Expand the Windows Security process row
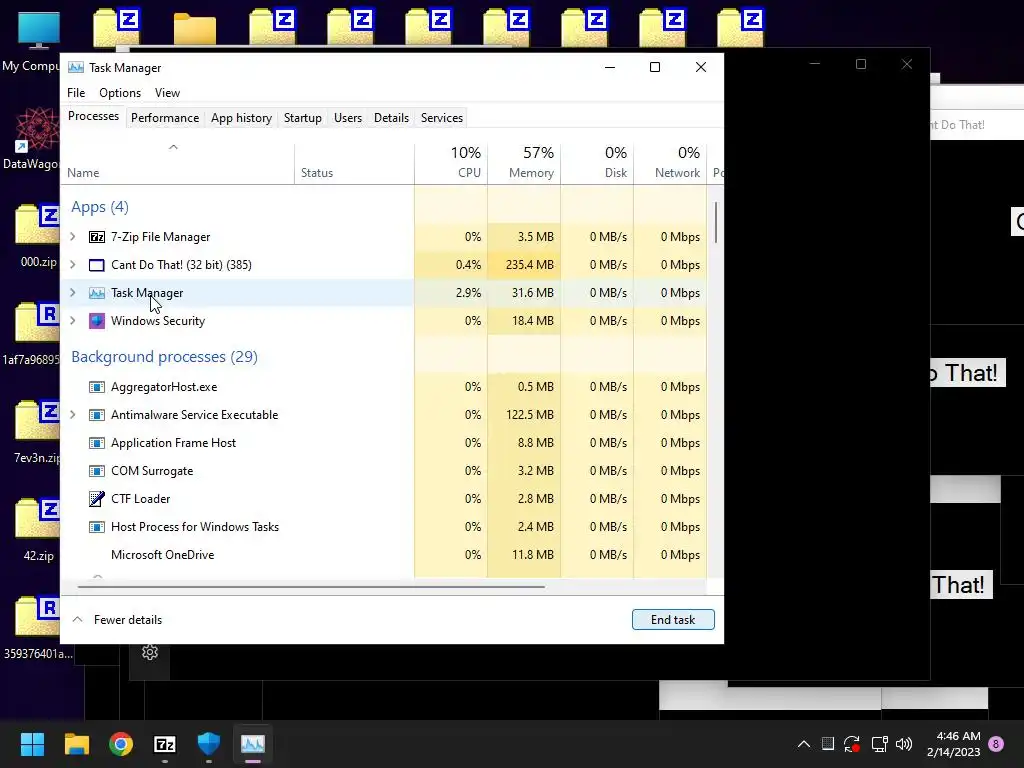Screen dimensions: 1024x768 [x=73, y=321]
